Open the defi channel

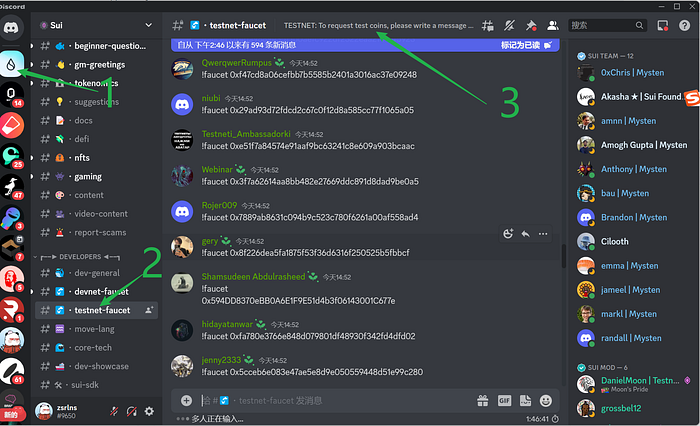tap(96, 139)
